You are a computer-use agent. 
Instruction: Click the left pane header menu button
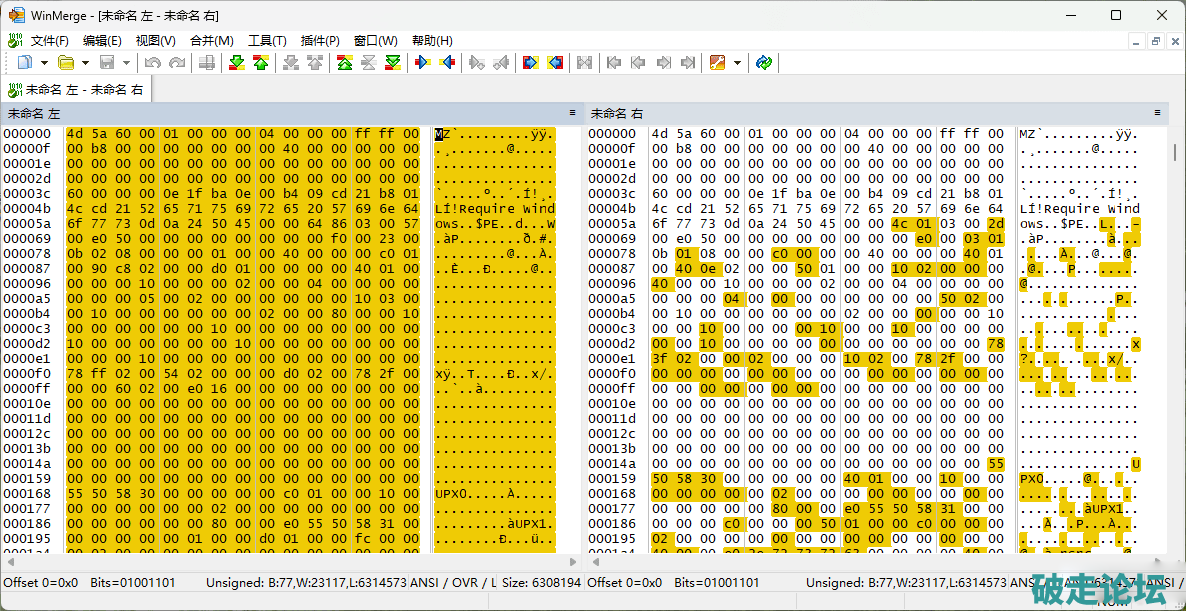(573, 113)
